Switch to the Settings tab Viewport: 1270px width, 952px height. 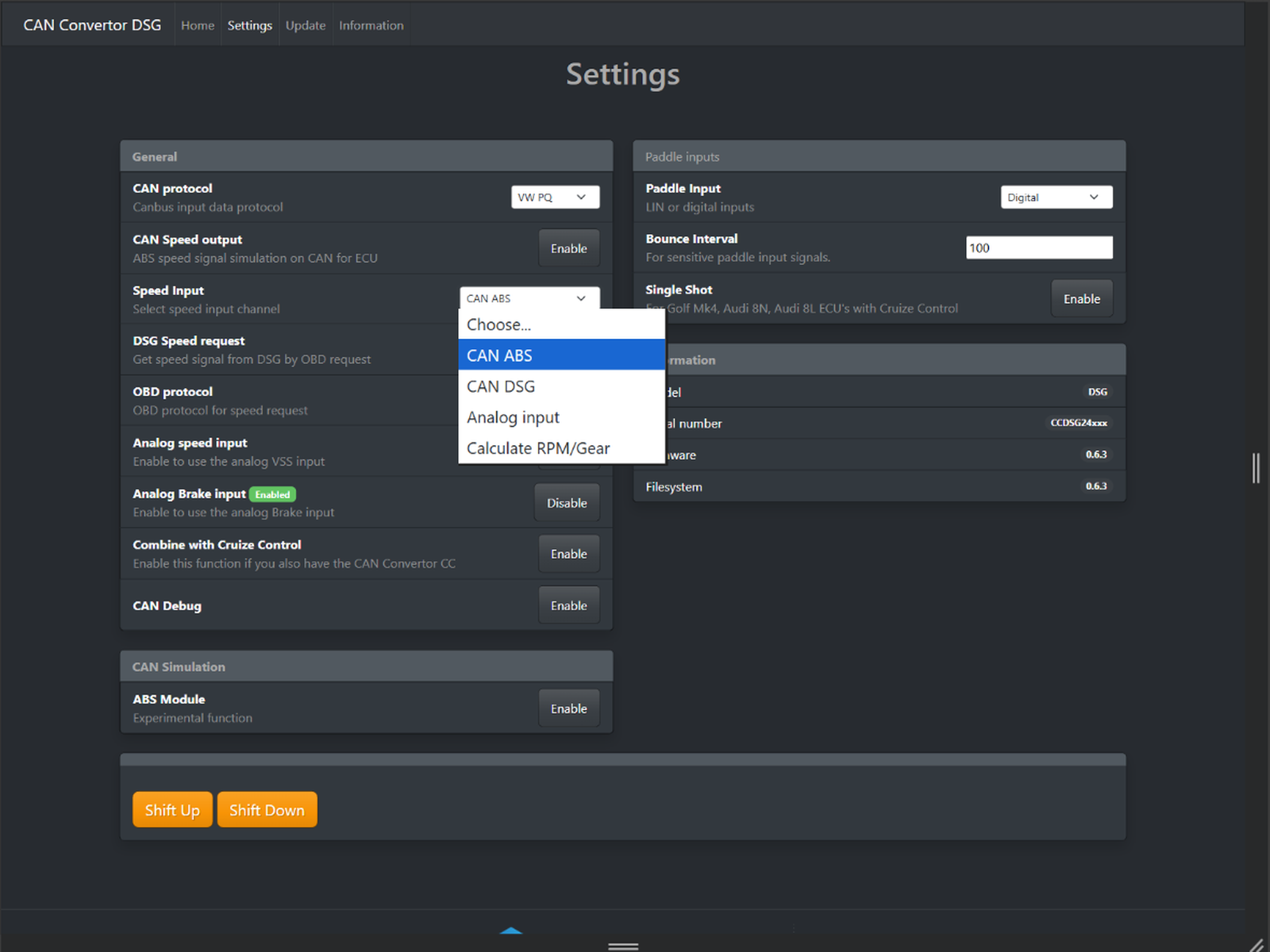point(249,25)
